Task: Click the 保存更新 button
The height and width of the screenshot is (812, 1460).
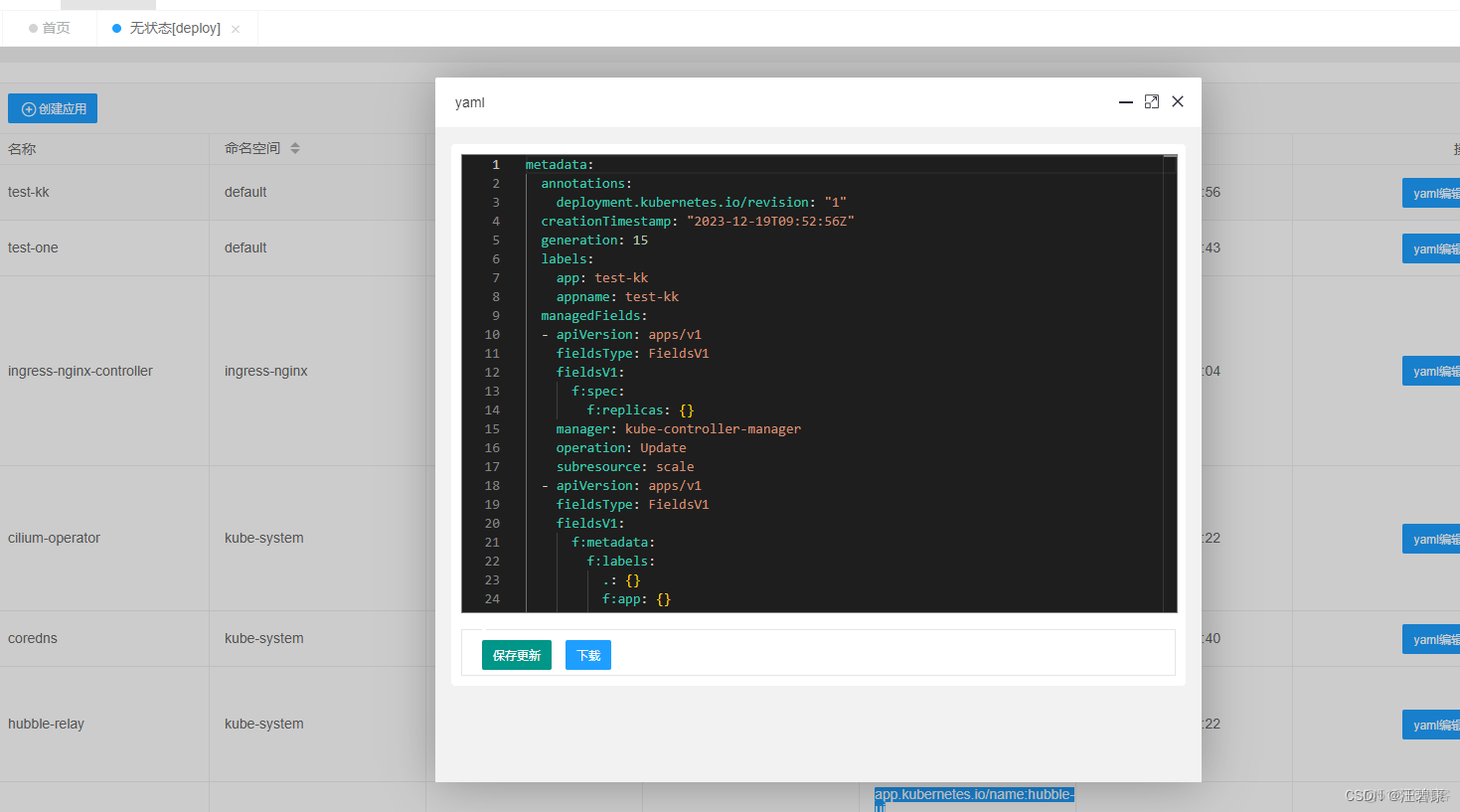Action: click(517, 655)
